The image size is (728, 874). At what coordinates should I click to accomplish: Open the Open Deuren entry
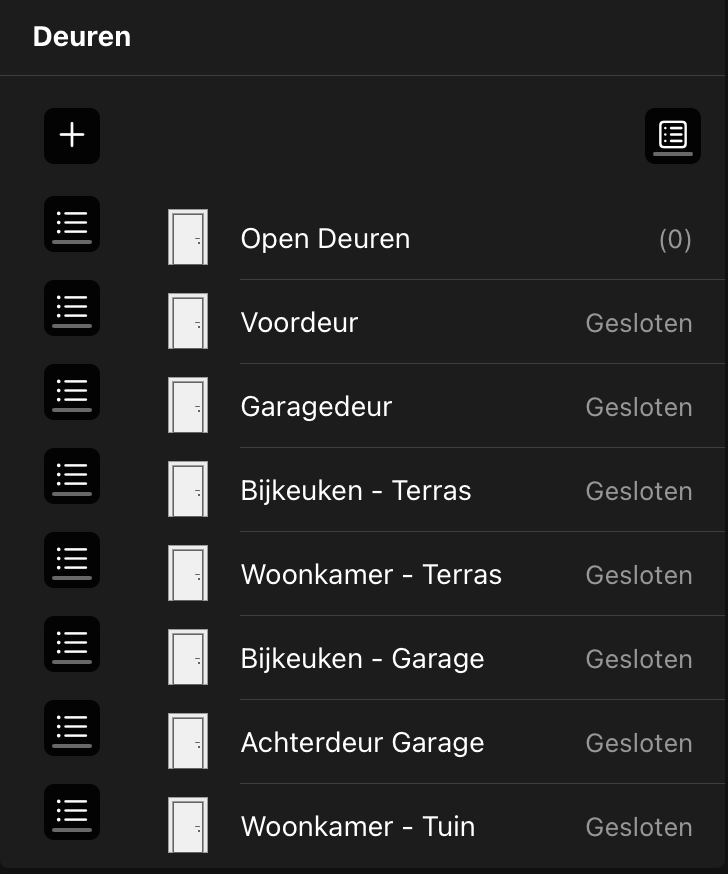click(x=325, y=239)
